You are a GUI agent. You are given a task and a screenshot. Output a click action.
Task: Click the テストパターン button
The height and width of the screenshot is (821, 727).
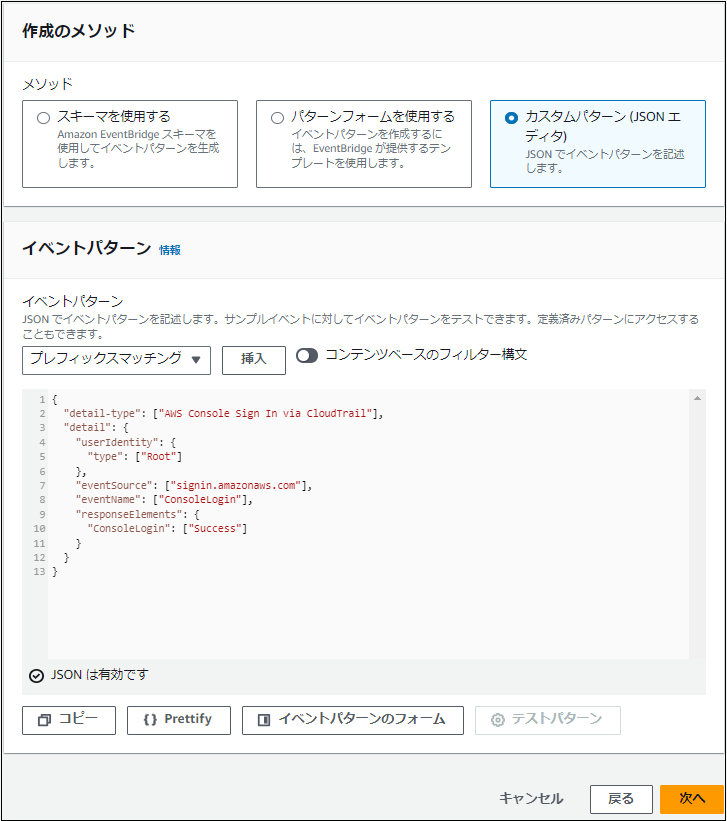tap(548, 720)
